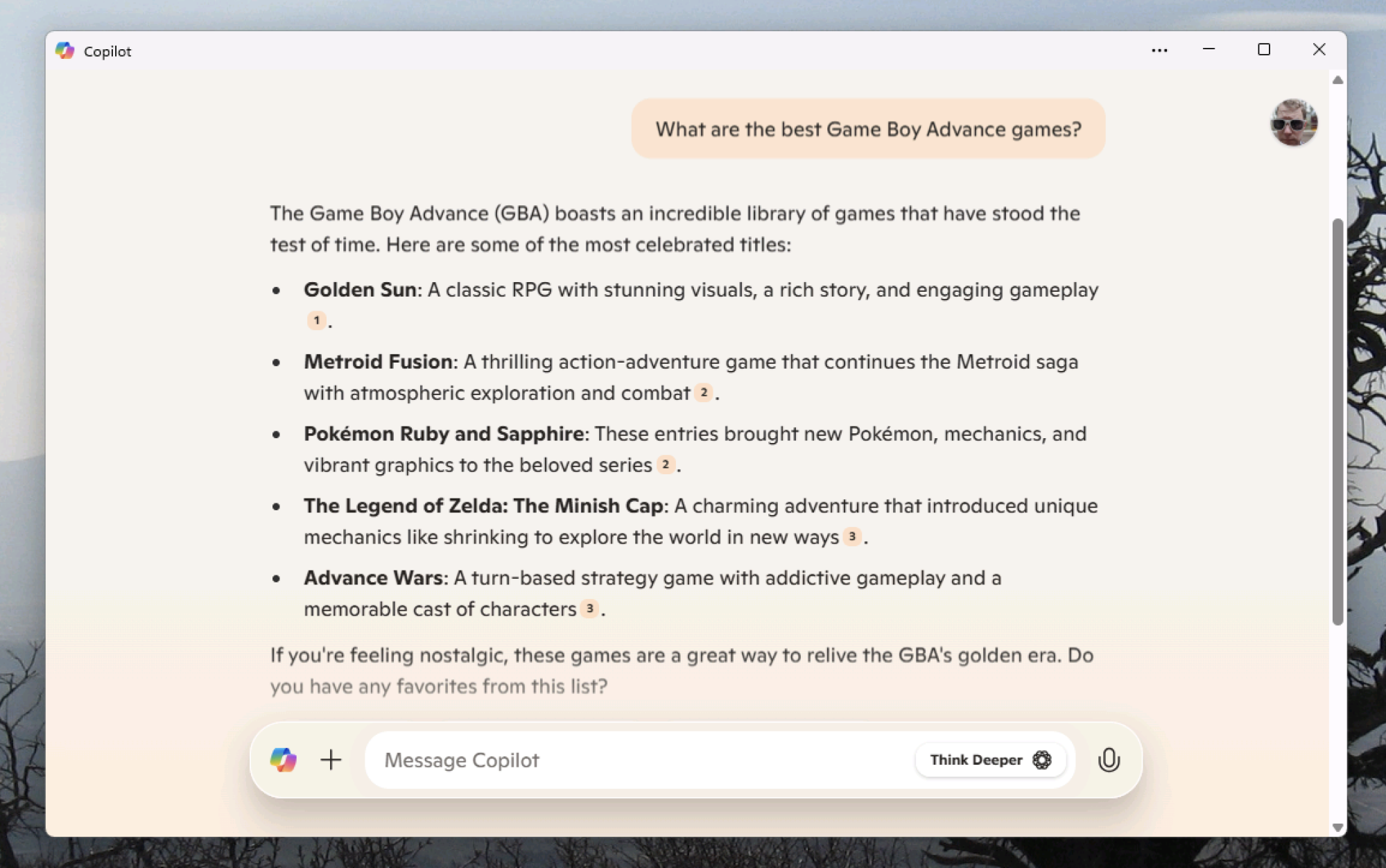The height and width of the screenshot is (868, 1386).
Task: Click the bold text "Metroid Fusion"
Action: [378, 362]
